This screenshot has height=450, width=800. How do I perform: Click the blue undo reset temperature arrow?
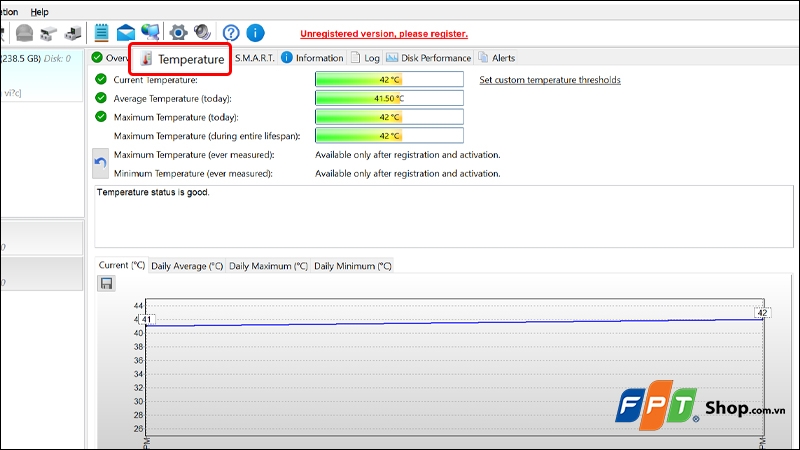[101, 163]
